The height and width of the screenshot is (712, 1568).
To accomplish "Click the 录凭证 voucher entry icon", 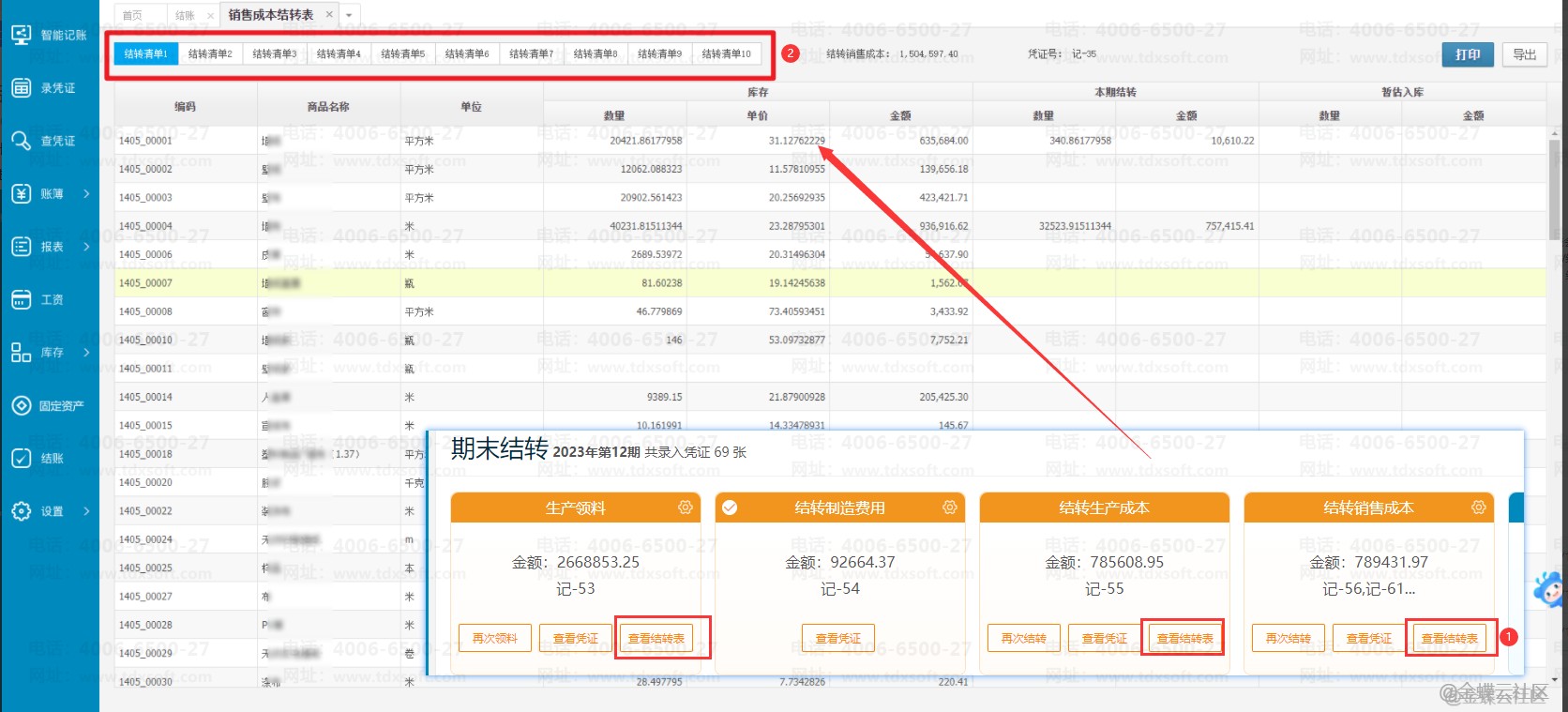I will (22, 88).
